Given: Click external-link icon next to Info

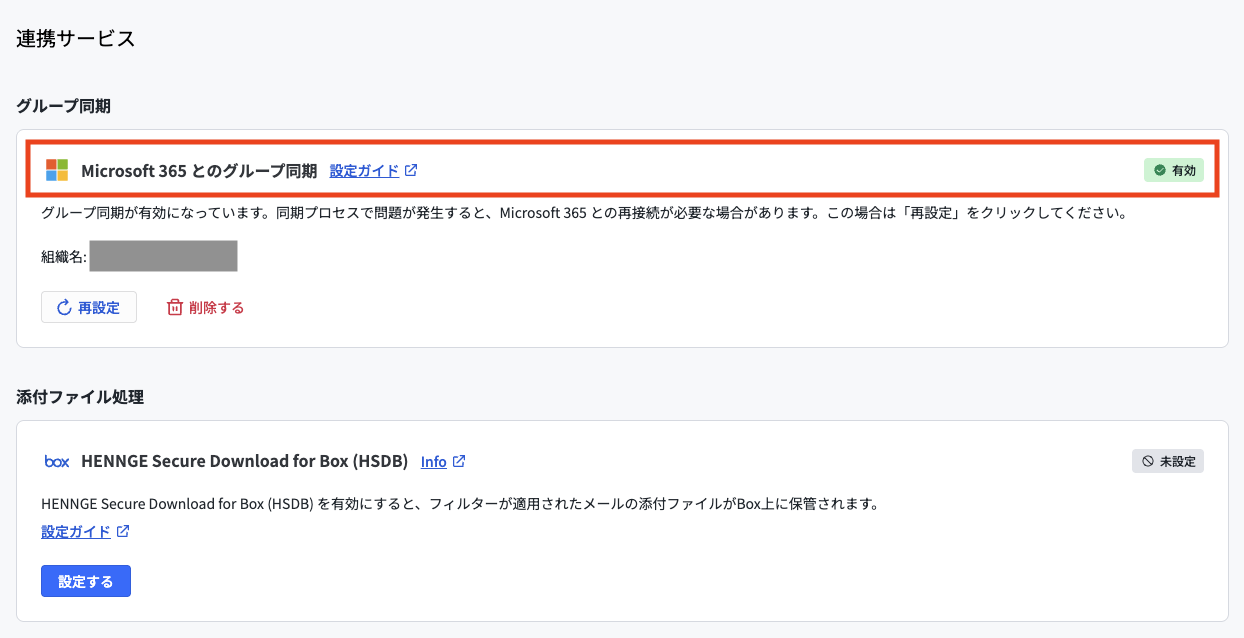Looking at the screenshot, I should point(459,462).
